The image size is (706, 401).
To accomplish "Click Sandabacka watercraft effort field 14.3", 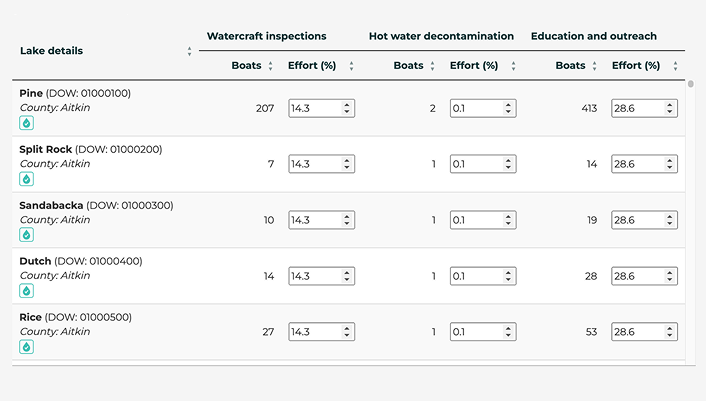I will point(321,220).
